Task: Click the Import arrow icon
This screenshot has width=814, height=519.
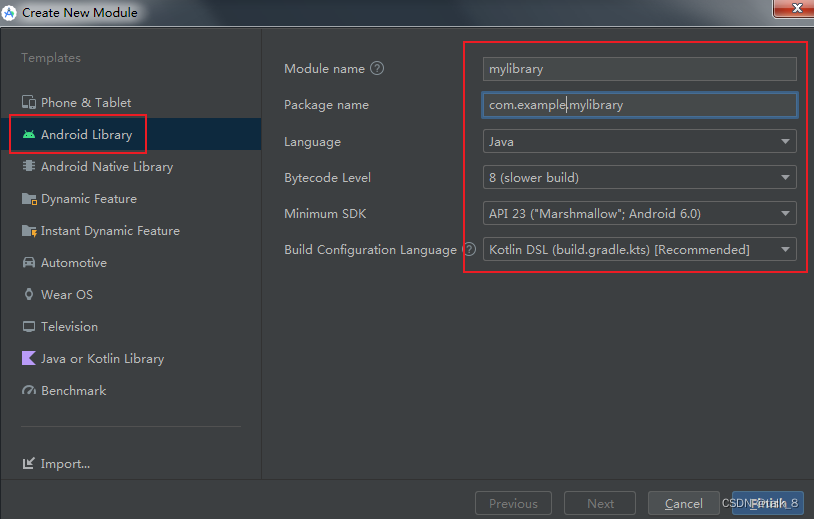Action: [x=29, y=463]
